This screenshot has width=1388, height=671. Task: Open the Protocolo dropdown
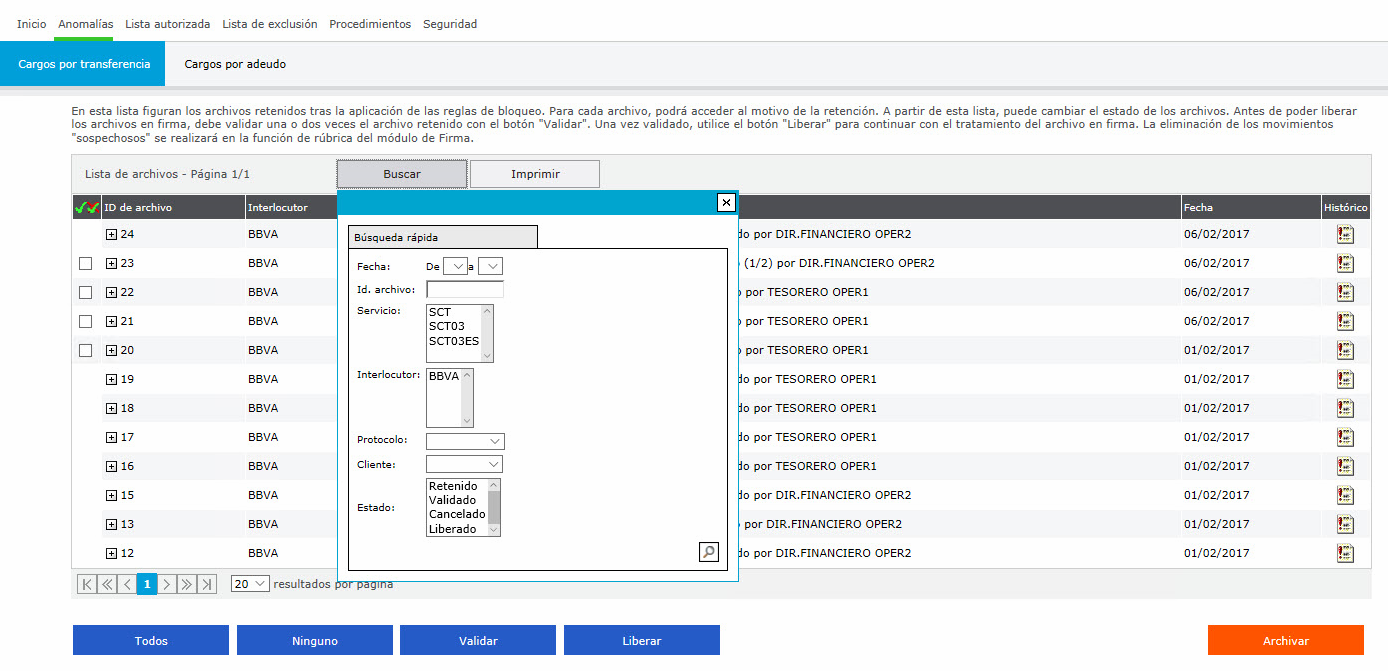465,441
